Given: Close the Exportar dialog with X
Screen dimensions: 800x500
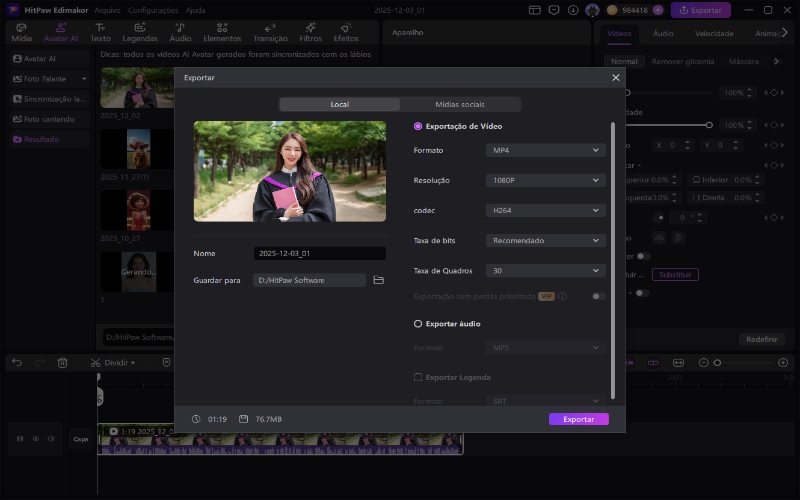Looking at the screenshot, I should pos(615,77).
